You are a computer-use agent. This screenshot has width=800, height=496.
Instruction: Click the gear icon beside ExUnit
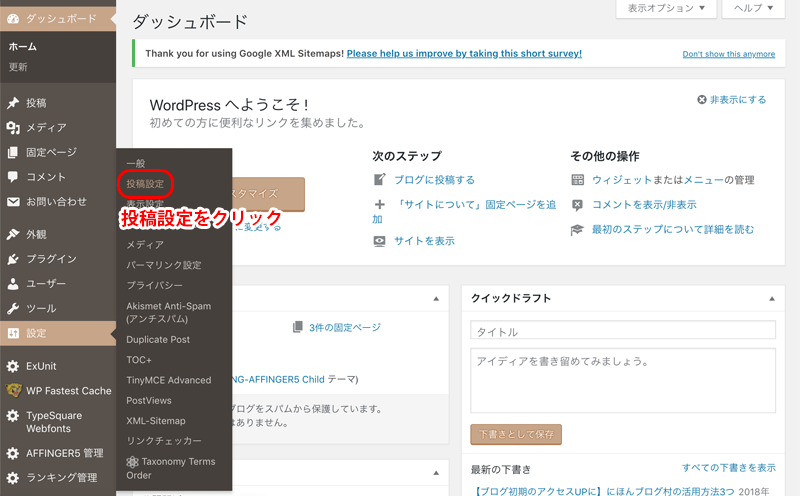13,366
